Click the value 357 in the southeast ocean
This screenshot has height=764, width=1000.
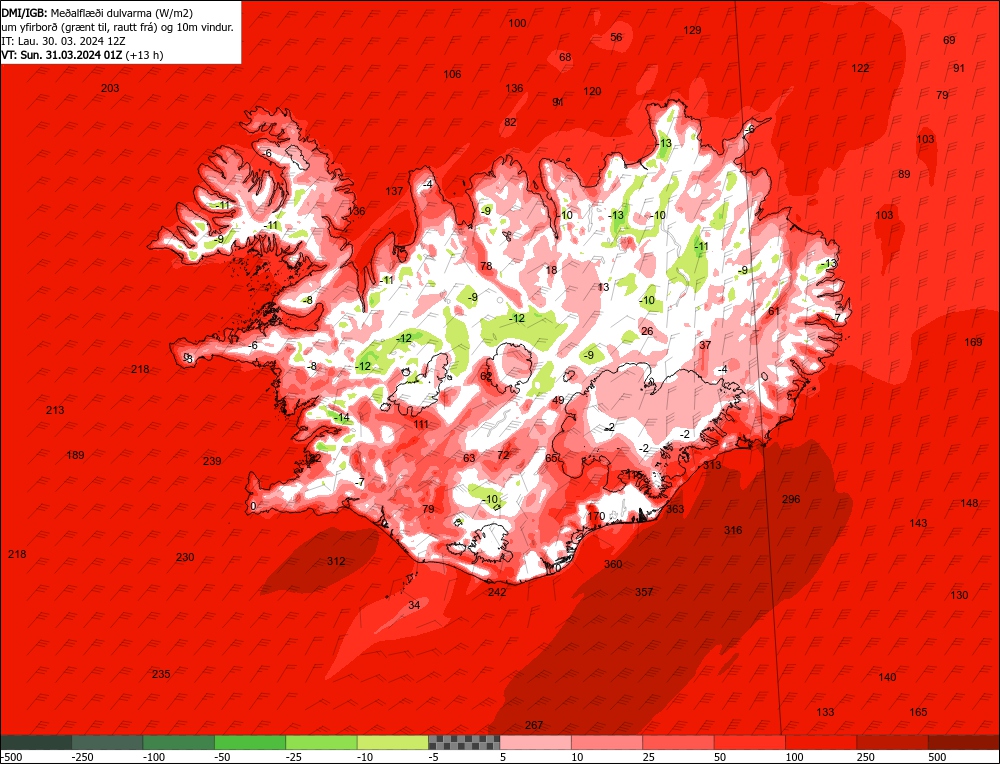click(x=644, y=592)
